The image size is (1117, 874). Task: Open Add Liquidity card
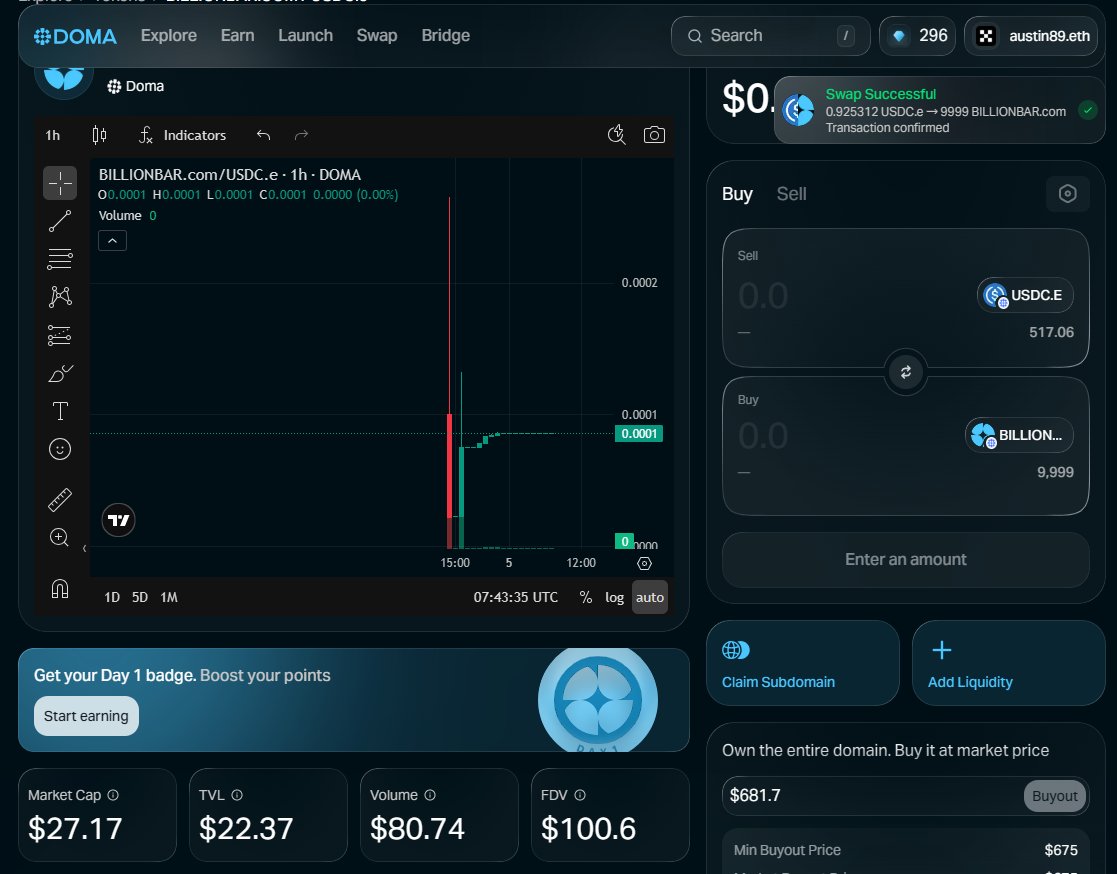click(x=1009, y=663)
